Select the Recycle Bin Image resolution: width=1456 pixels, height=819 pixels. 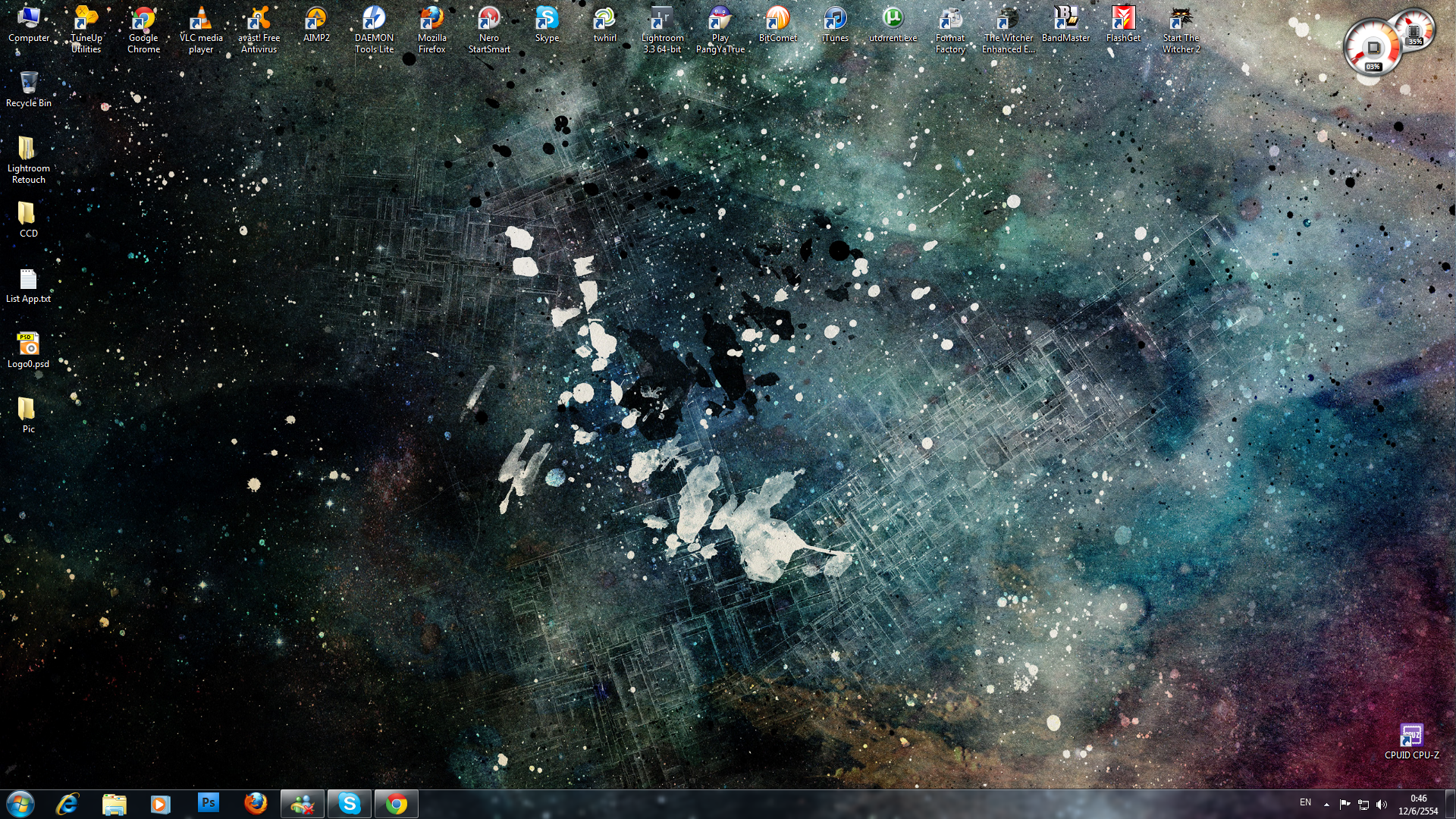pos(28,89)
